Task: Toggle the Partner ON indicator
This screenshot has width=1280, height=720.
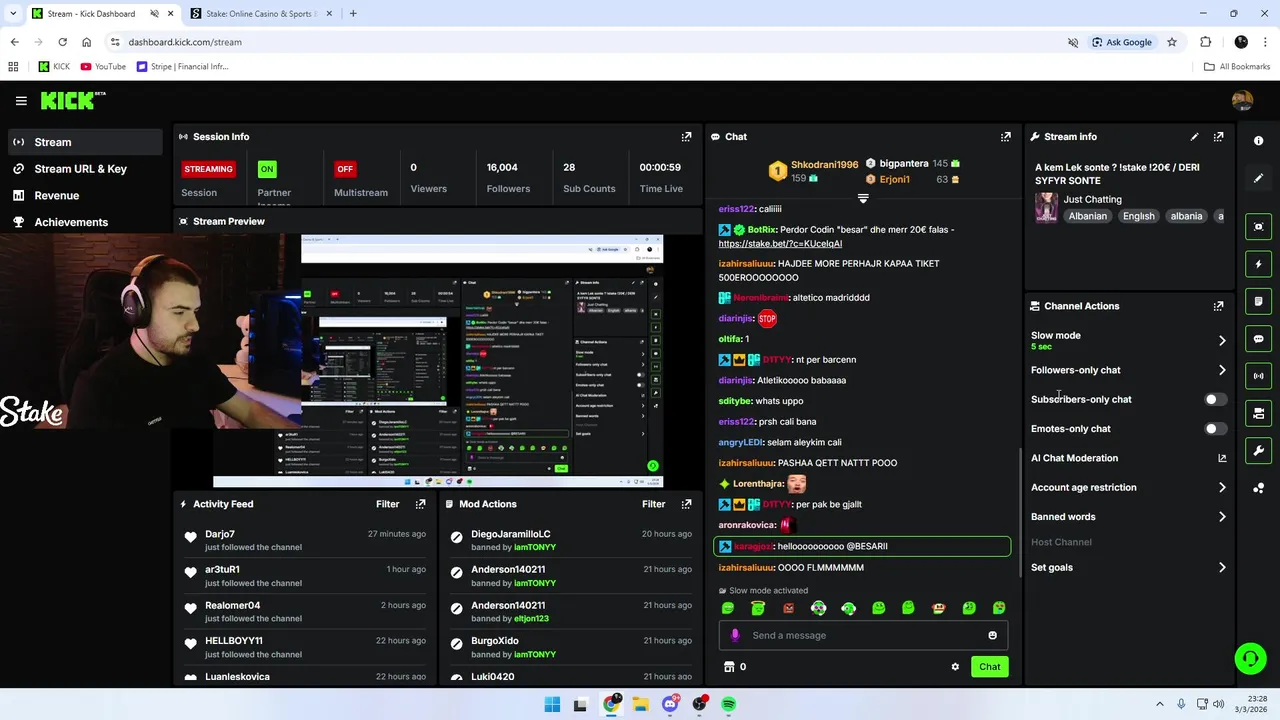Action: tap(266, 169)
